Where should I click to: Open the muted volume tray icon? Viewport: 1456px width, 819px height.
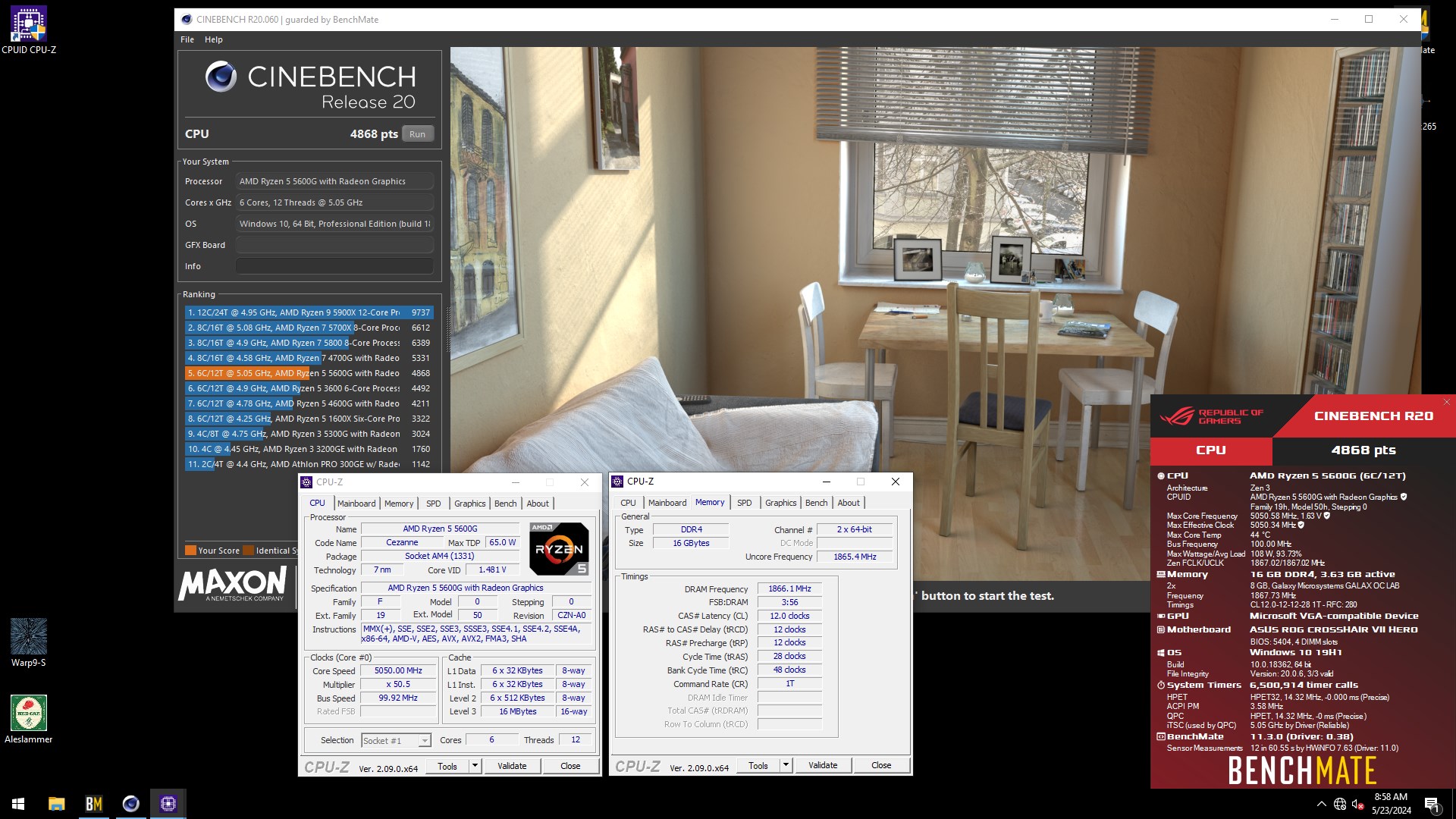point(1358,804)
